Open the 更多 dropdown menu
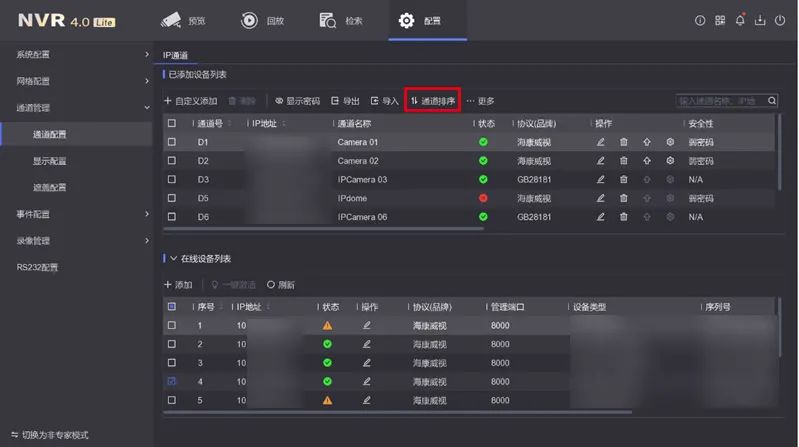 tap(481, 101)
